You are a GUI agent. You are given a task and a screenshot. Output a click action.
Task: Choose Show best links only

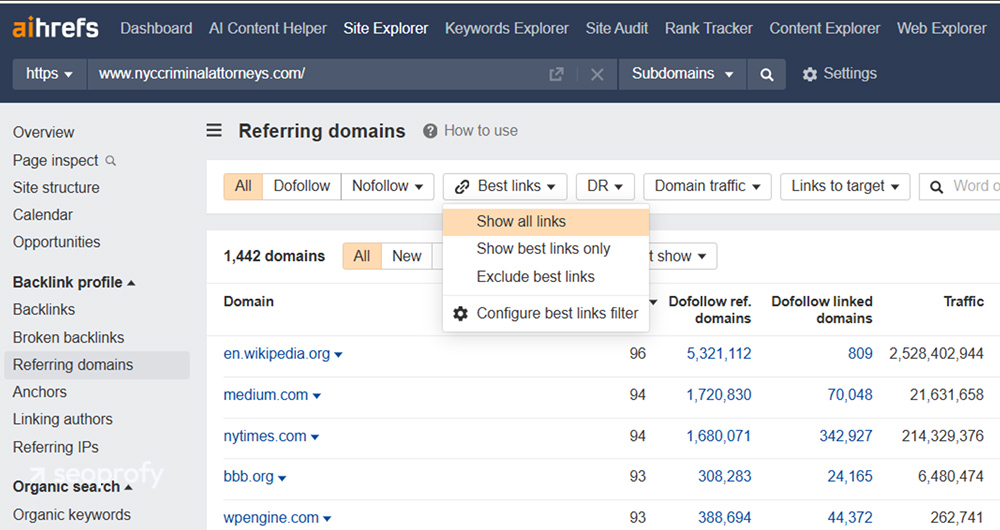click(x=546, y=249)
